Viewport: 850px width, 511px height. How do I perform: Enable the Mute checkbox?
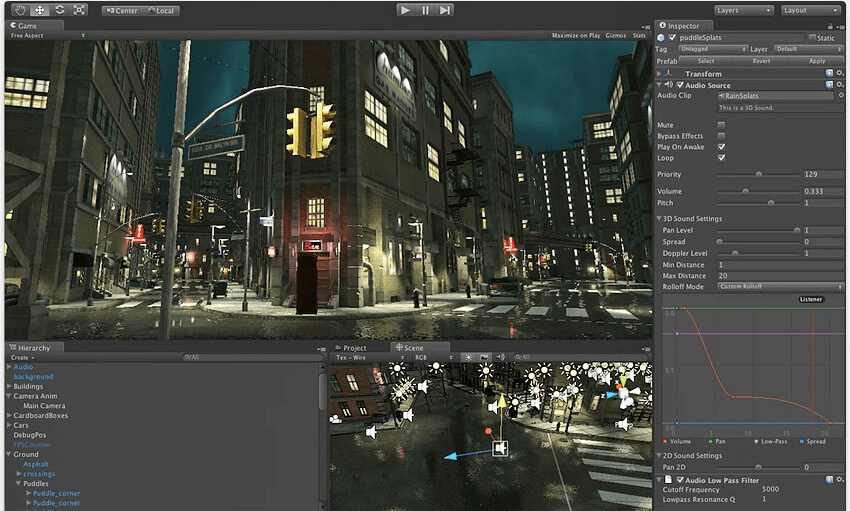pyautogui.click(x=721, y=125)
